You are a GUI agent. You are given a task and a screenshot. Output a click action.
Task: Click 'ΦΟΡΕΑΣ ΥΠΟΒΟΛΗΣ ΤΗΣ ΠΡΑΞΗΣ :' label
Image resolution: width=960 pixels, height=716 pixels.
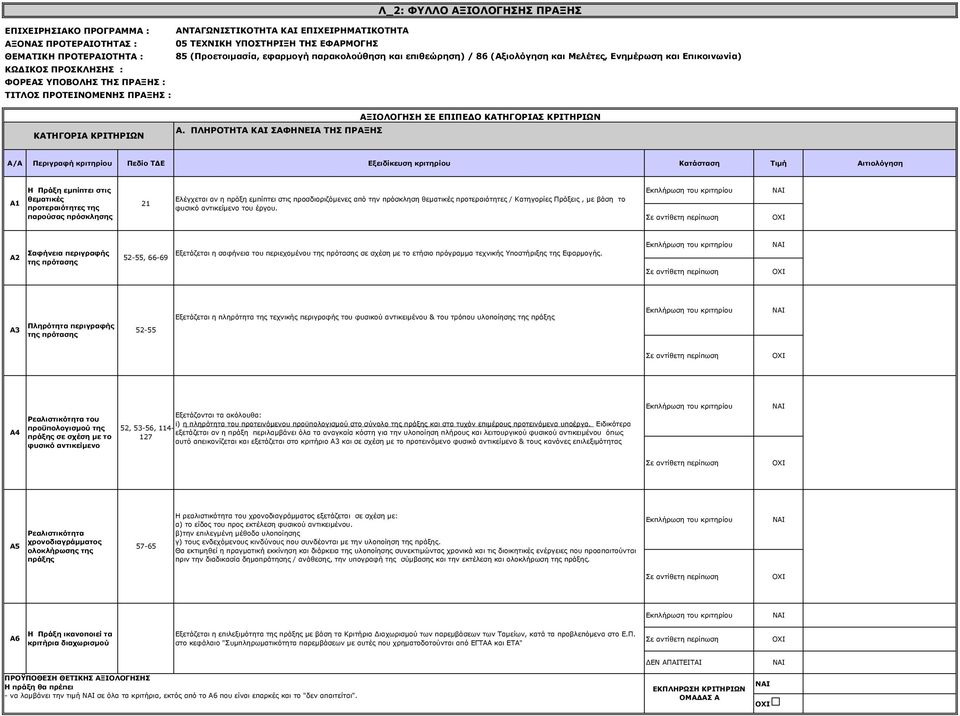85,82
